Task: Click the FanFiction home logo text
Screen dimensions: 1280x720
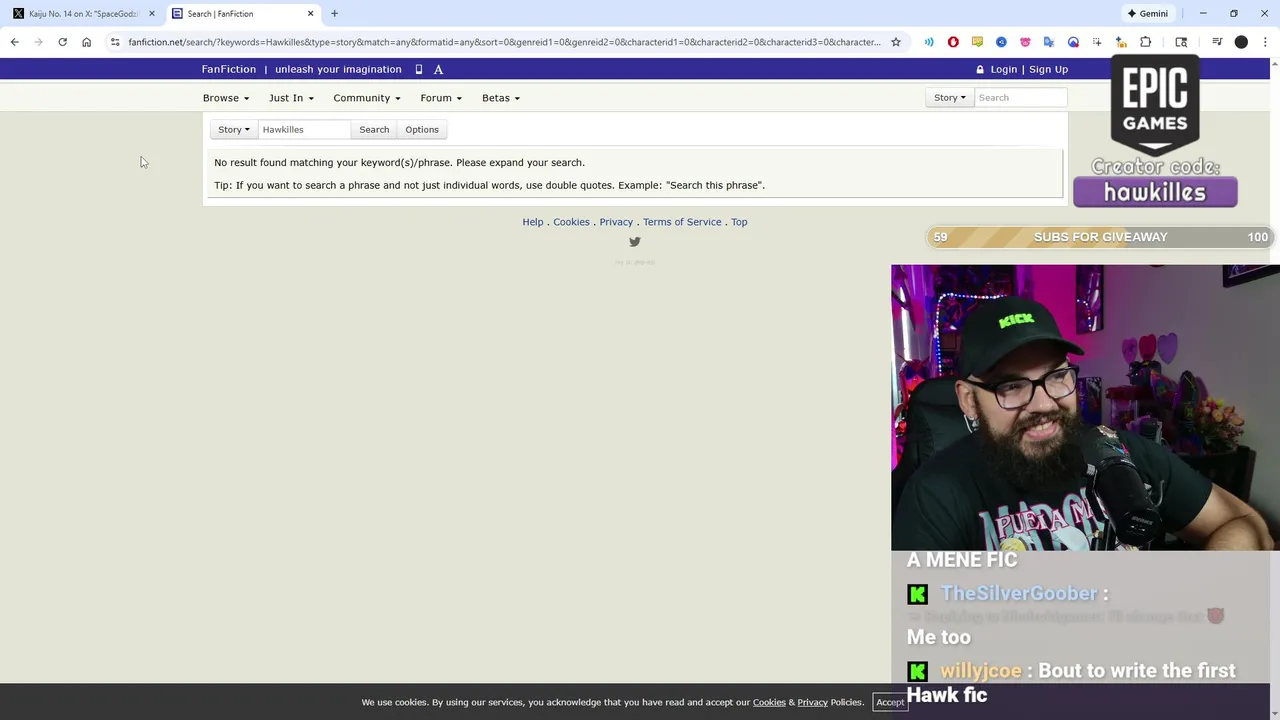Action: (229, 69)
